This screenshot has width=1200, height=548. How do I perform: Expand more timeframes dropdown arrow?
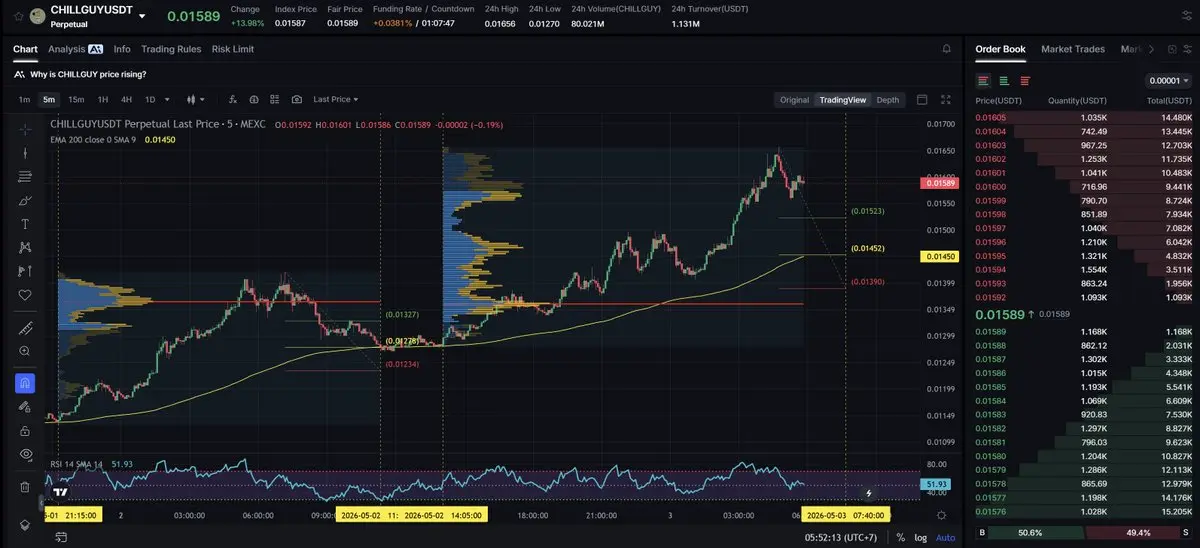[x=167, y=100]
